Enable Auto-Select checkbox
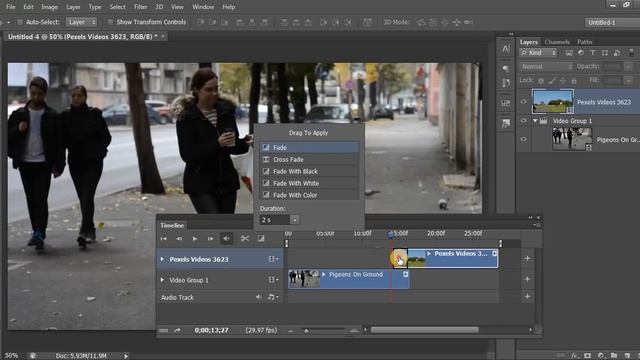This screenshot has width=640, height=360. [20, 22]
